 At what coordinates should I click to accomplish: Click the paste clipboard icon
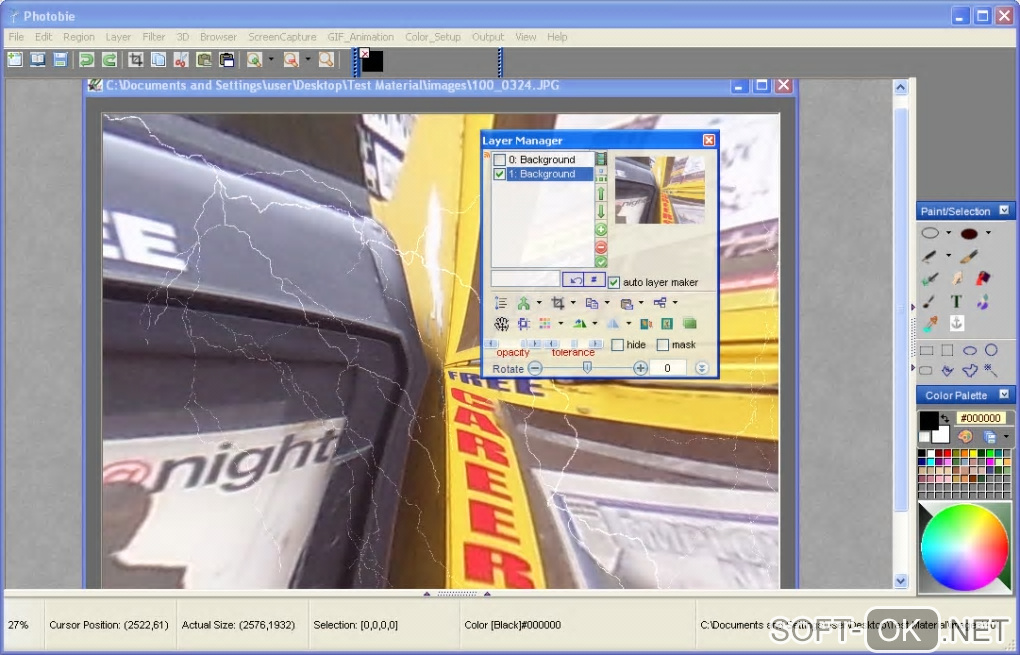204,60
